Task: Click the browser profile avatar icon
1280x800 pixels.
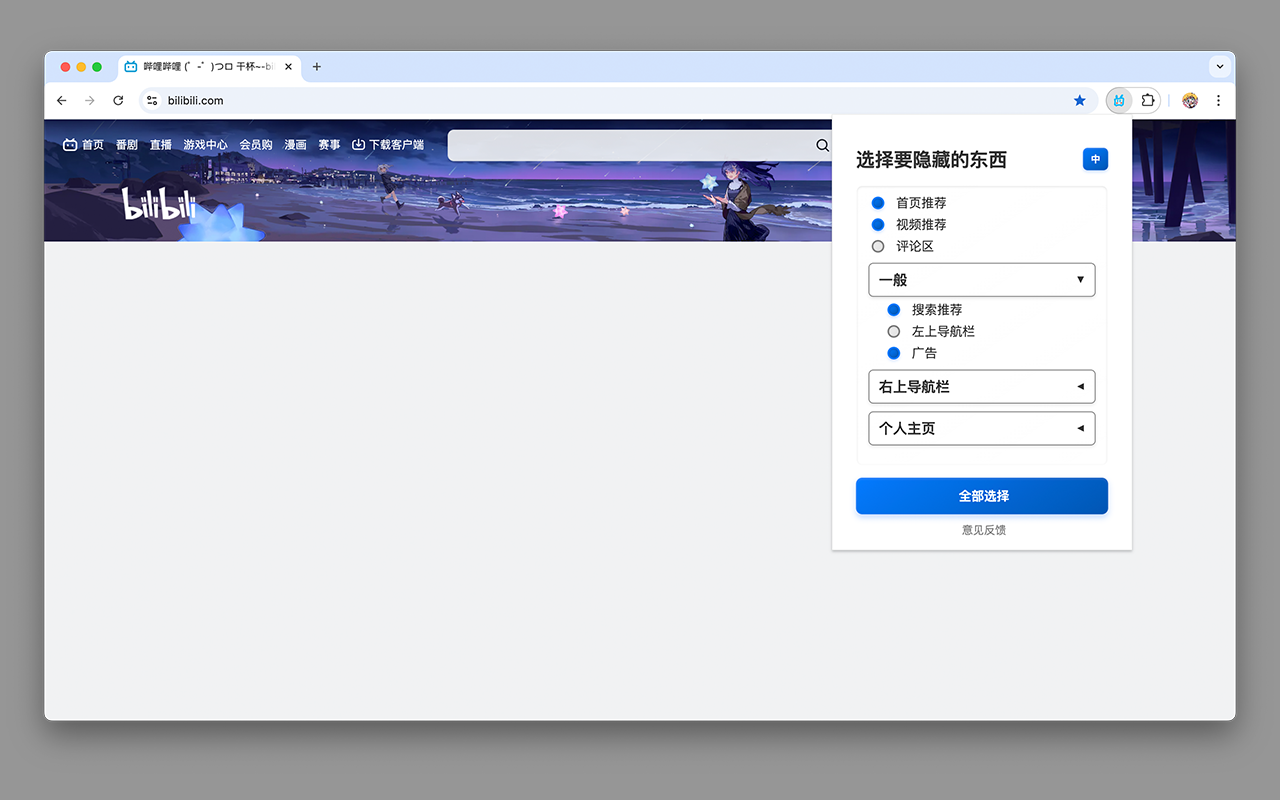Action: pos(1189,100)
